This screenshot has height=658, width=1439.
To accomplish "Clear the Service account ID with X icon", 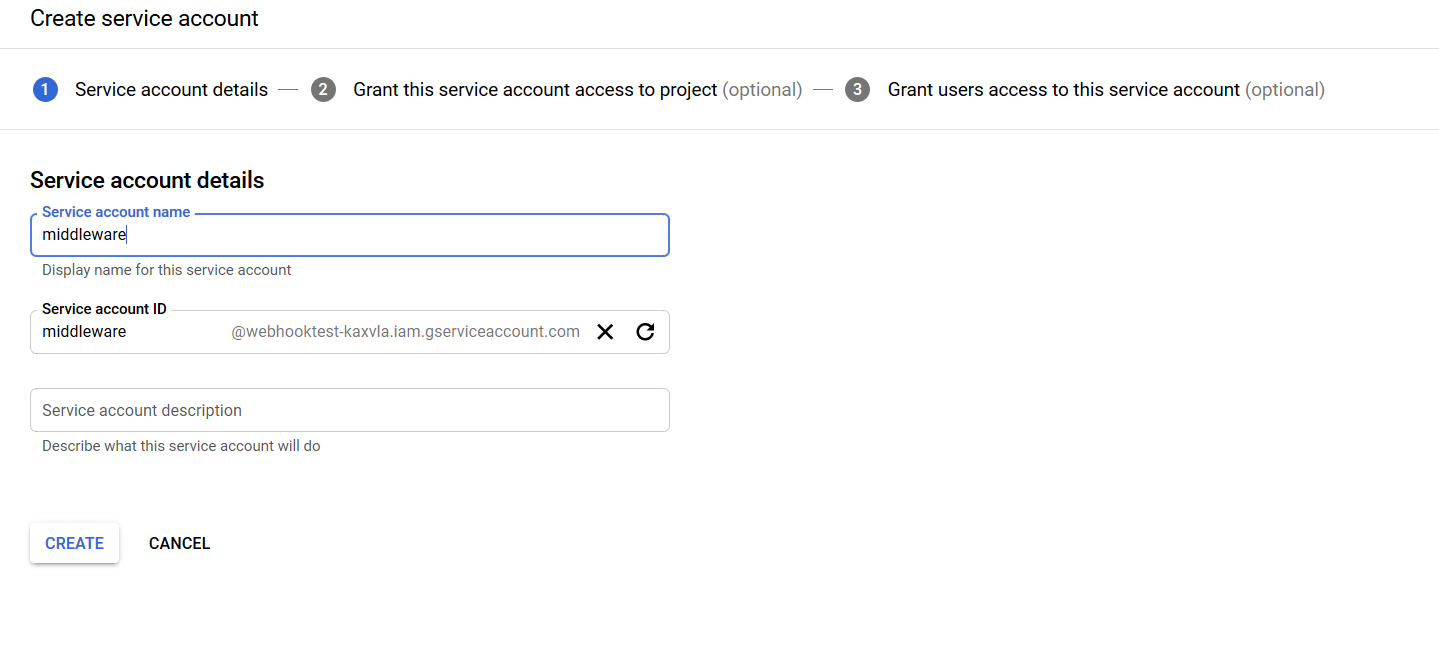I will point(605,332).
